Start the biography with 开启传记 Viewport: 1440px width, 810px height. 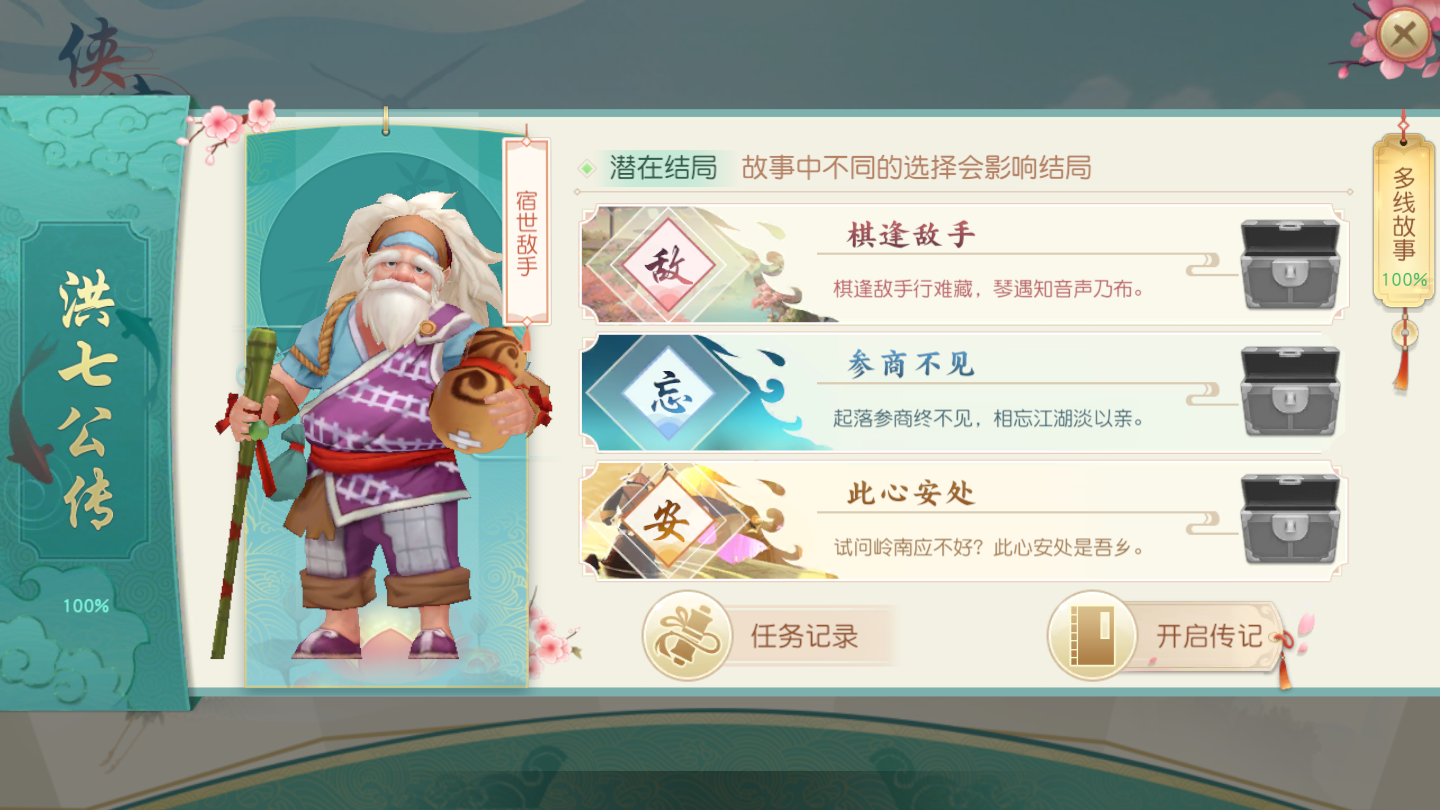pyautogui.click(x=1168, y=636)
